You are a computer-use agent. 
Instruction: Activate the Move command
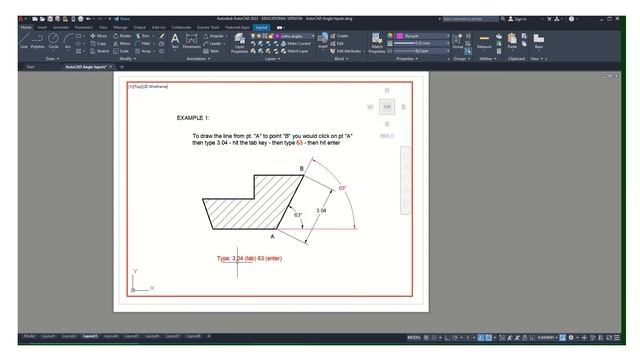pos(98,36)
